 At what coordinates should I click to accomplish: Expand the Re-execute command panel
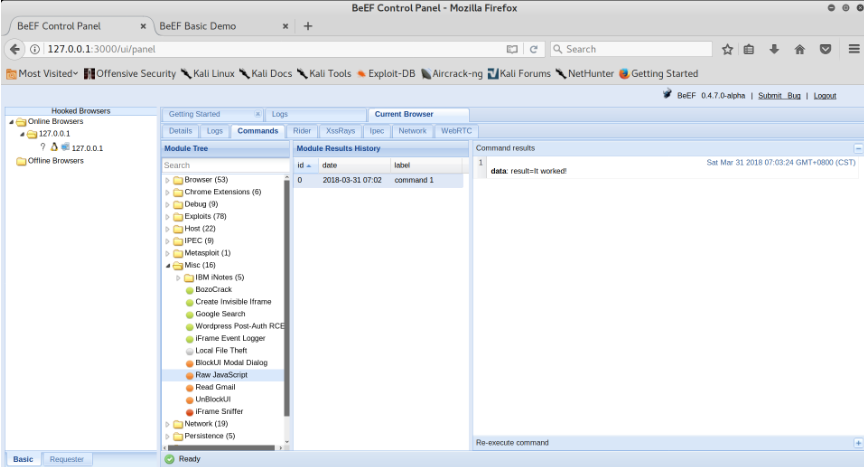click(858, 443)
